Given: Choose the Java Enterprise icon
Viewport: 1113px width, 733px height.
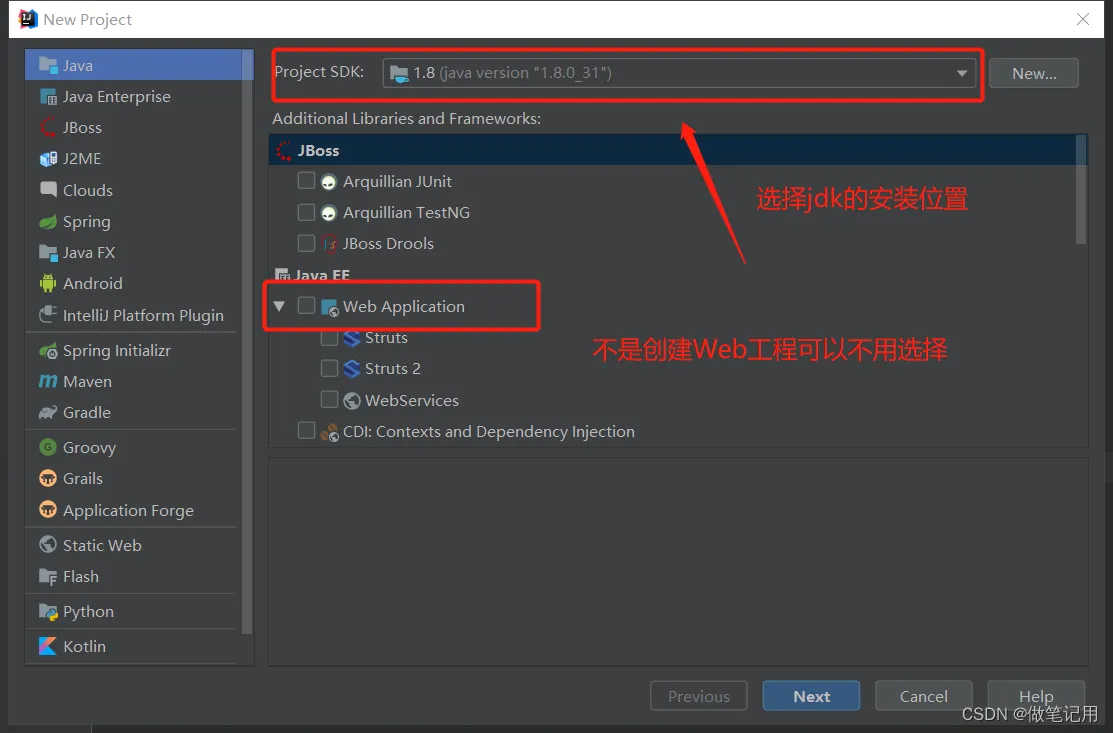Looking at the screenshot, I should pyautogui.click(x=48, y=97).
